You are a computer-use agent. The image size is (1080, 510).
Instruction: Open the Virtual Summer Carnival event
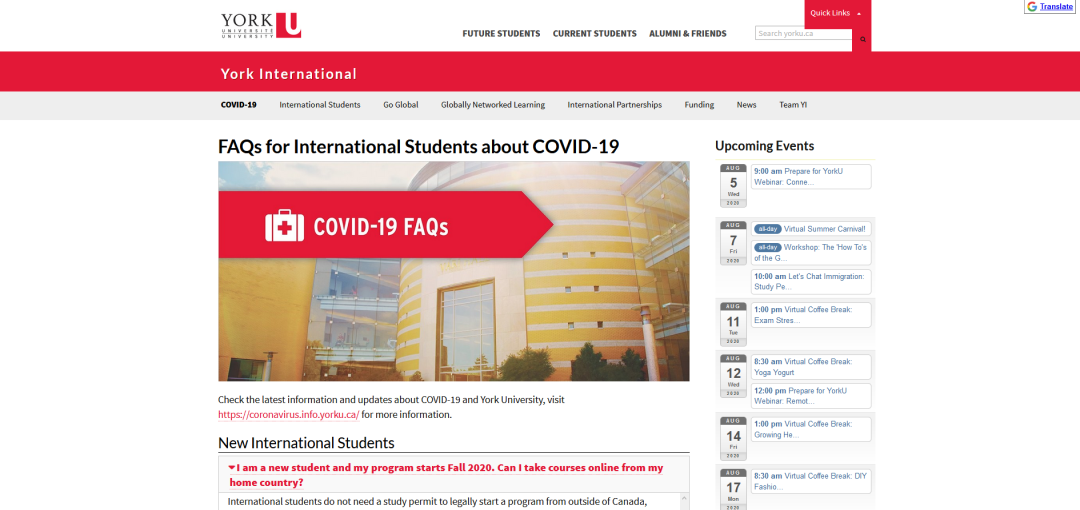[x=811, y=229]
